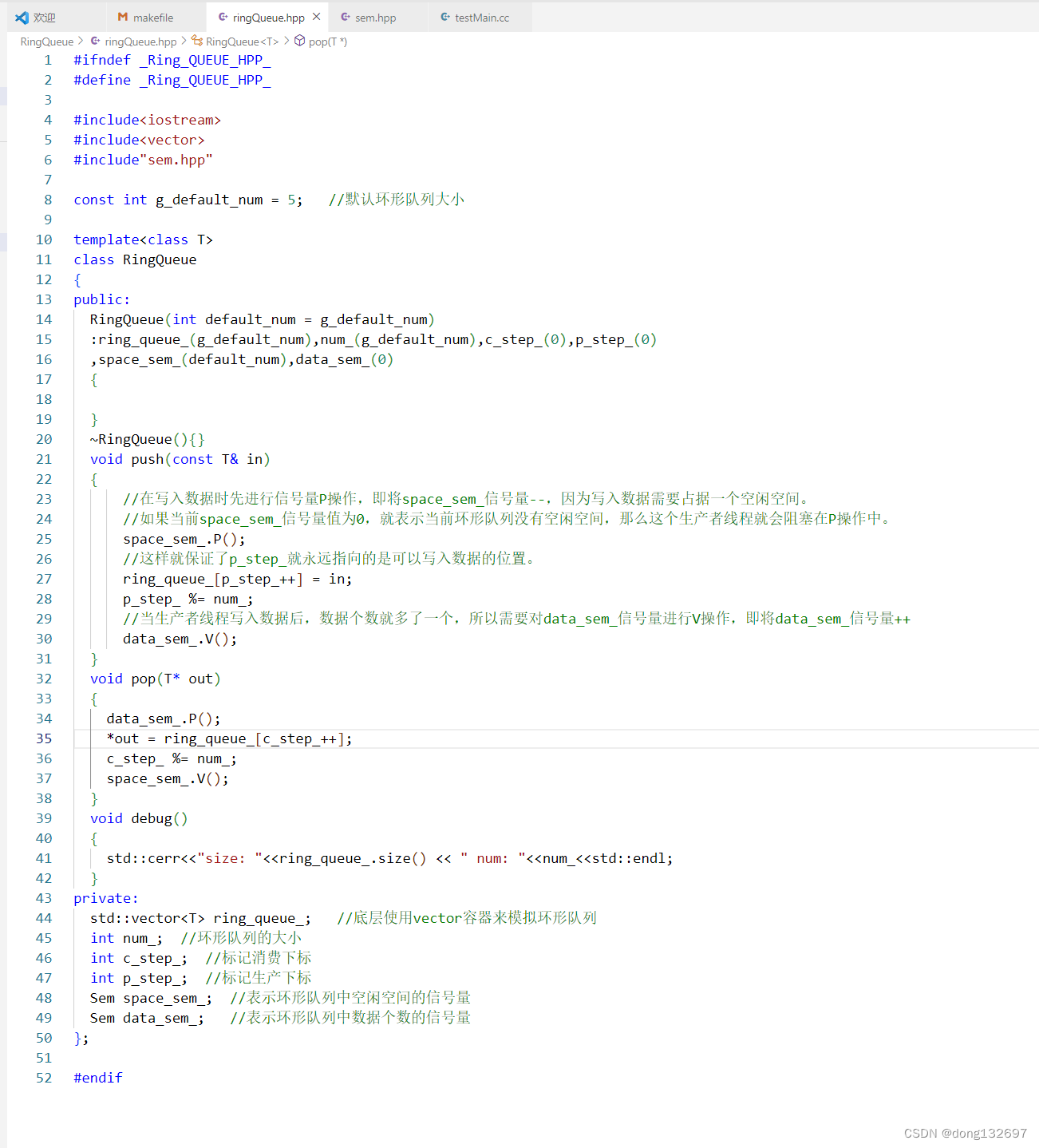Click the 'data_sem_.V();' statement

(x=180, y=639)
